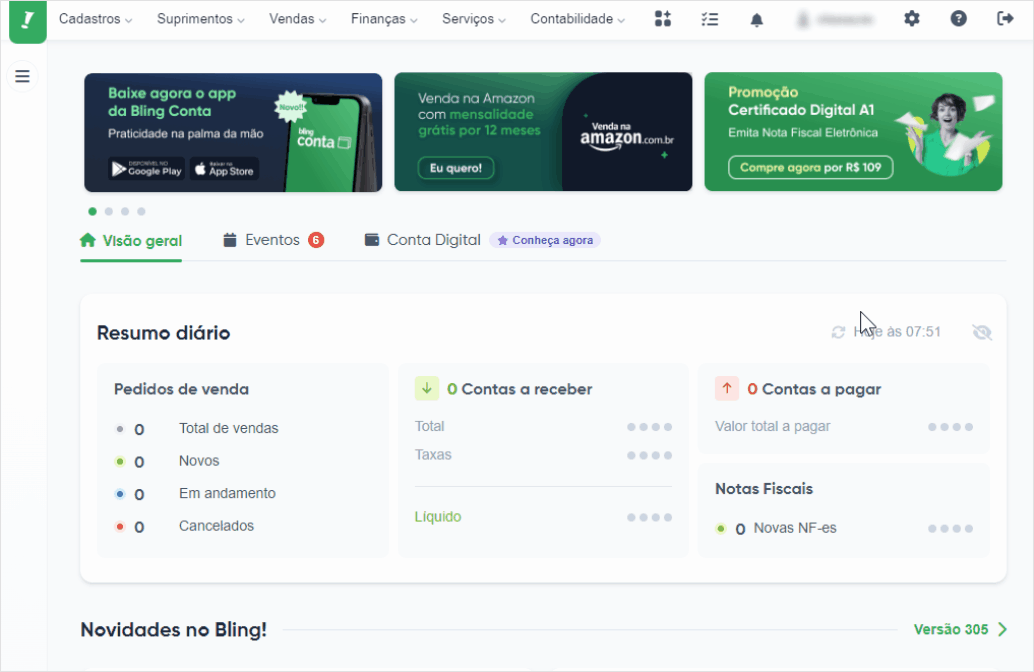Click the Google Play badge
Screen dimensions: 1034x672
[x=146, y=169]
